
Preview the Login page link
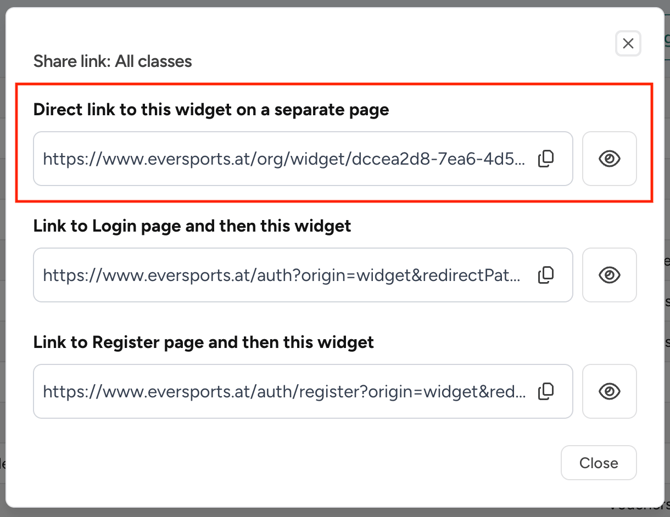click(609, 275)
